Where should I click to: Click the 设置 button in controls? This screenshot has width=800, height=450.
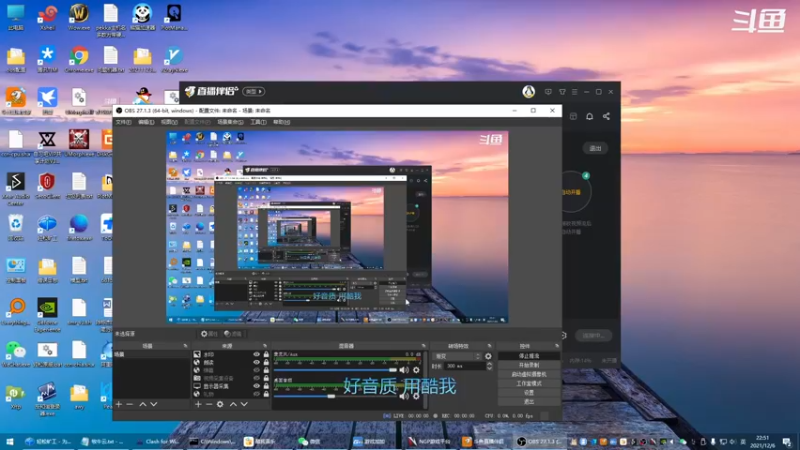[x=529, y=393]
